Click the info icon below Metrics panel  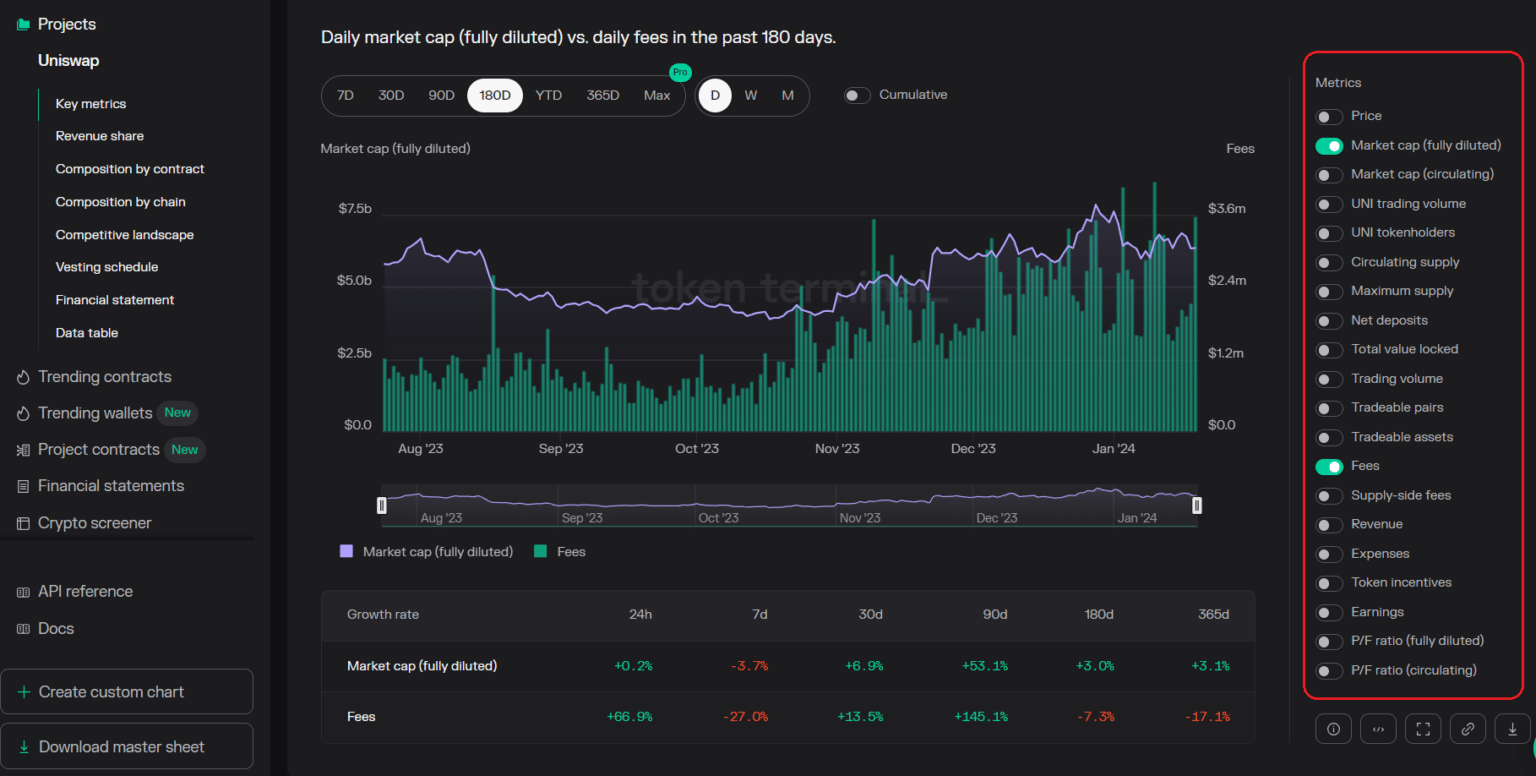point(1333,729)
